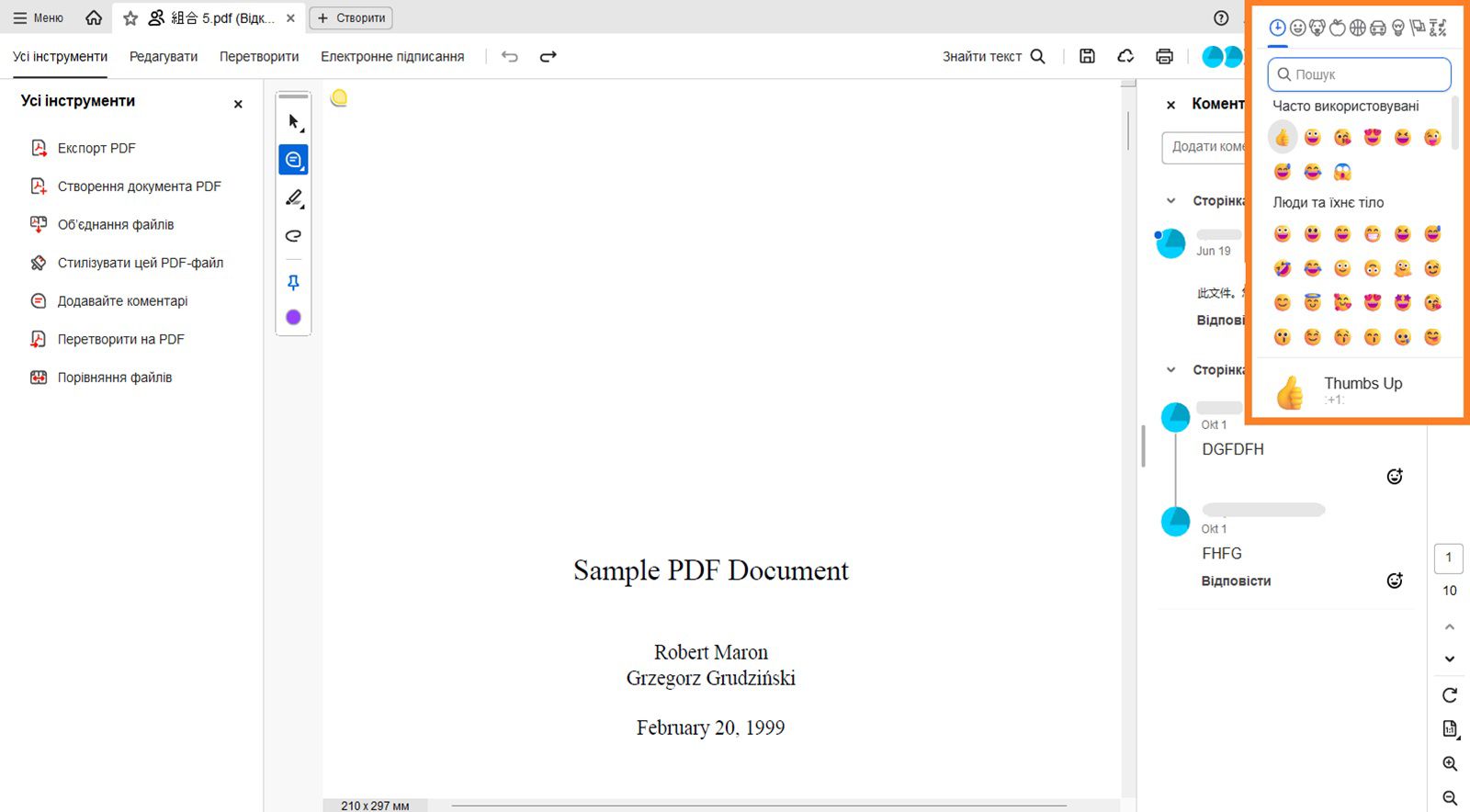Go to next page with down chevron

(x=1450, y=659)
